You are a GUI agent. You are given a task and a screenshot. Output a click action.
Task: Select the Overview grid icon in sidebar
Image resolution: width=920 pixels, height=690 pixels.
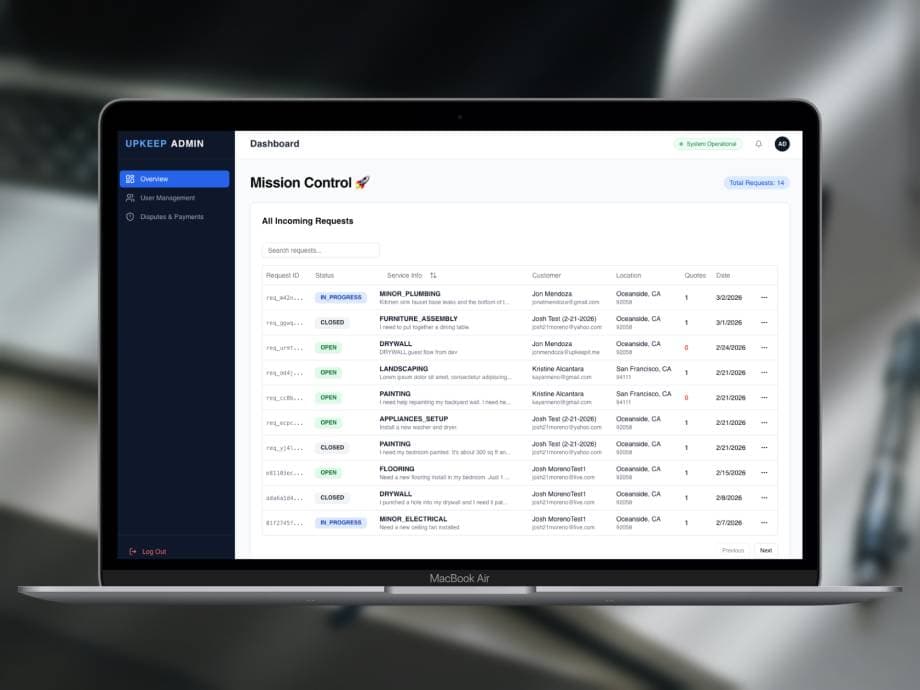click(x=128, y=178)
